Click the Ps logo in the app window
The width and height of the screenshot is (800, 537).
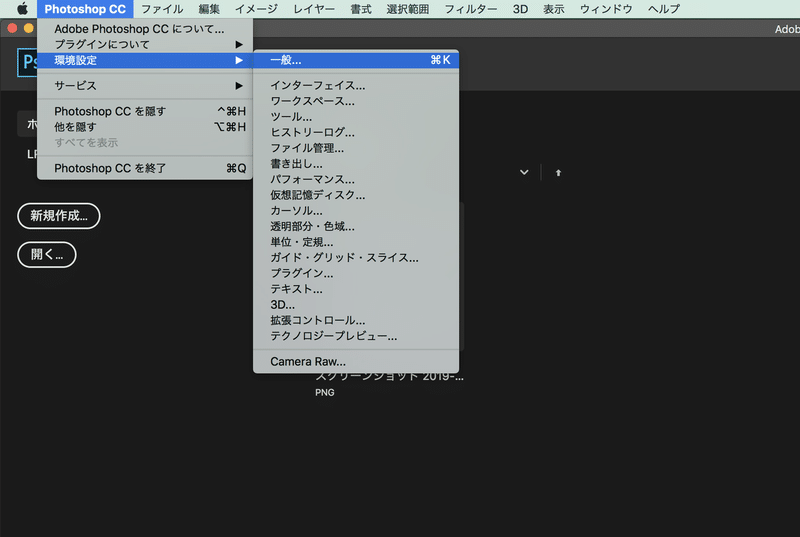click(28, 63)
